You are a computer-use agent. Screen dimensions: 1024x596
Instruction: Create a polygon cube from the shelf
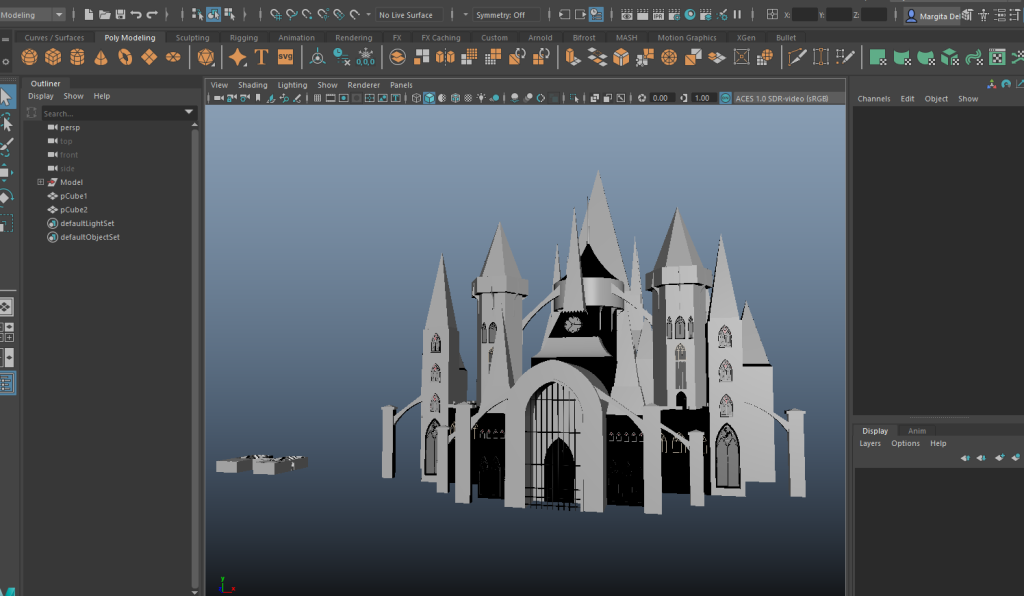tap(53, 57)
